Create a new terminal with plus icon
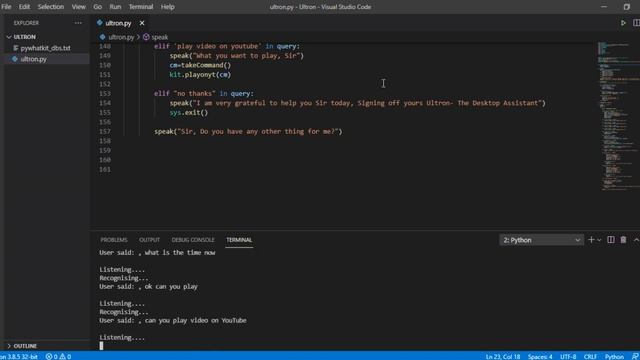Screen dimensions: 640x360 (591, 240)
